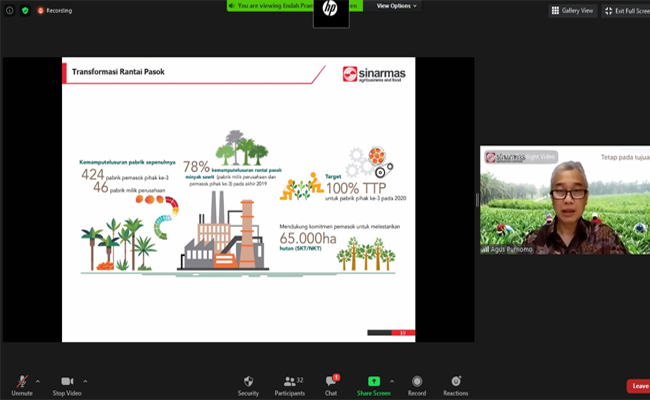Open the View Options menu
The width and height of the screenshot is (650, 400).
pyautogui.click(x=396, y=6)
